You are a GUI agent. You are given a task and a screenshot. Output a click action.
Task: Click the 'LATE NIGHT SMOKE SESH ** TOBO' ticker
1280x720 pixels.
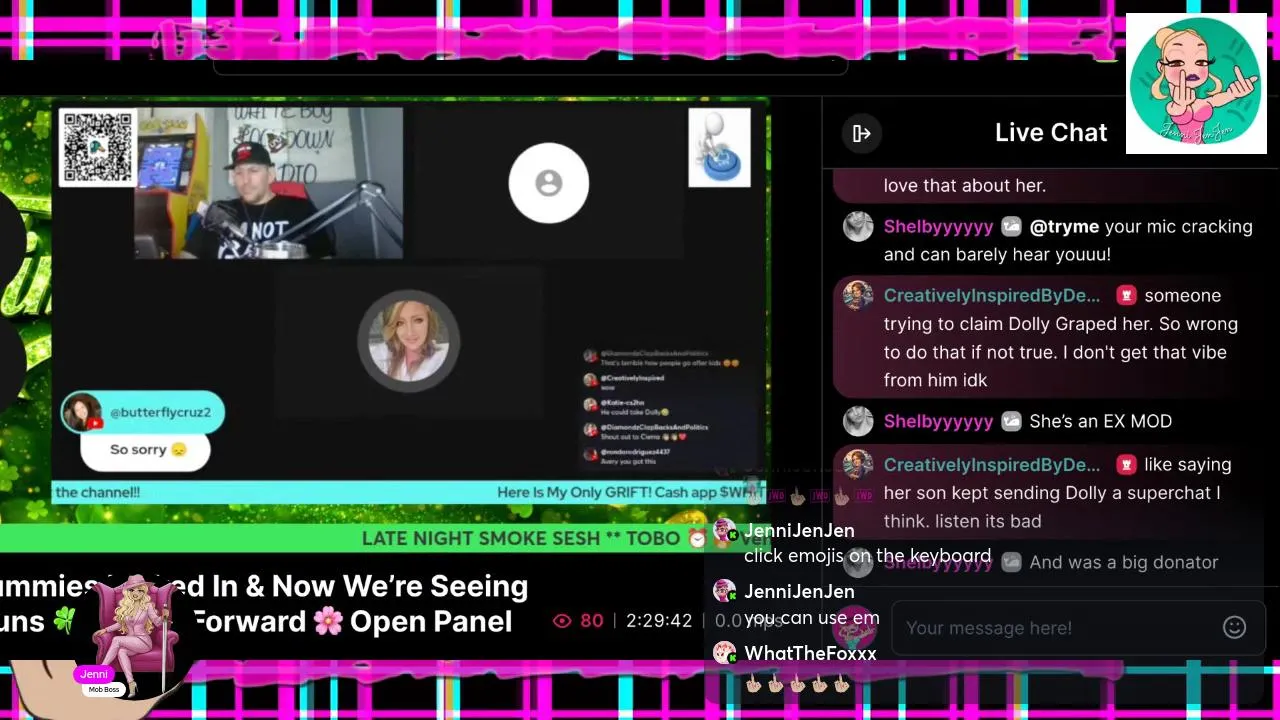pyautogui.click(x=521, y=538)
